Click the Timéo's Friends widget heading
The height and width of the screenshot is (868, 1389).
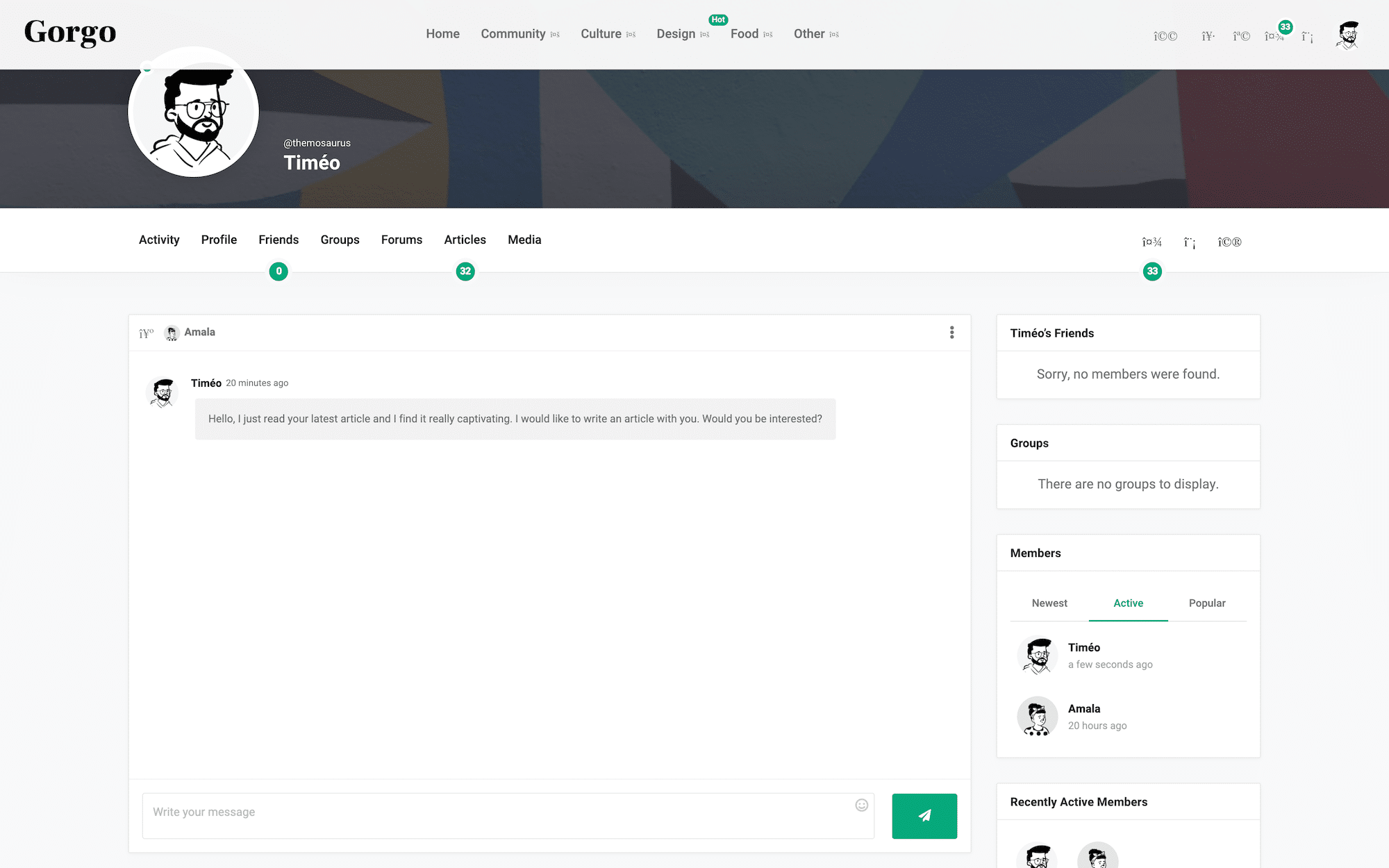pyautogui.click(x=1052, y=333)
